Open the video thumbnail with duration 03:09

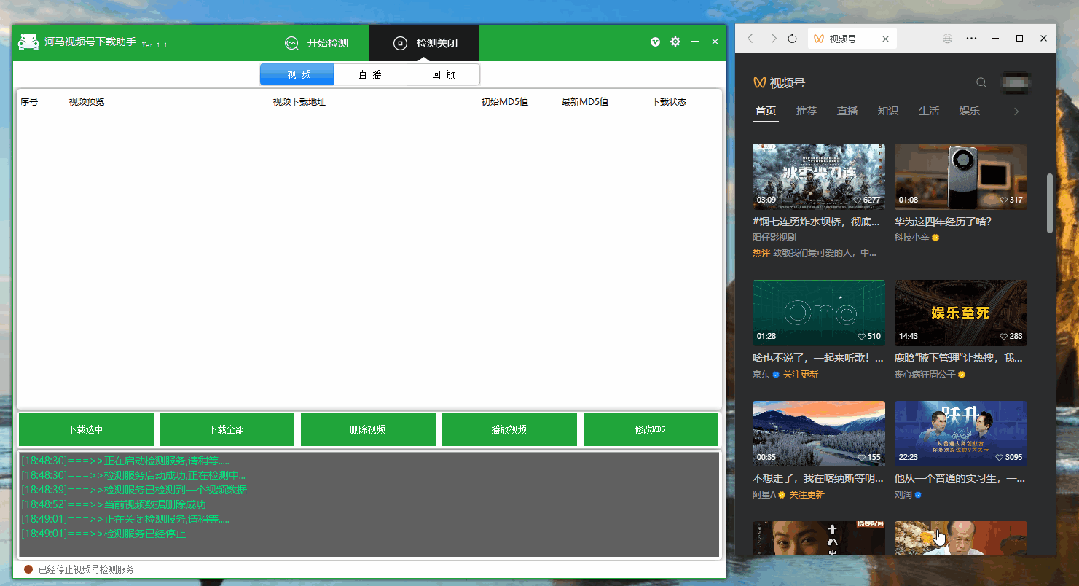coord(819,176)
